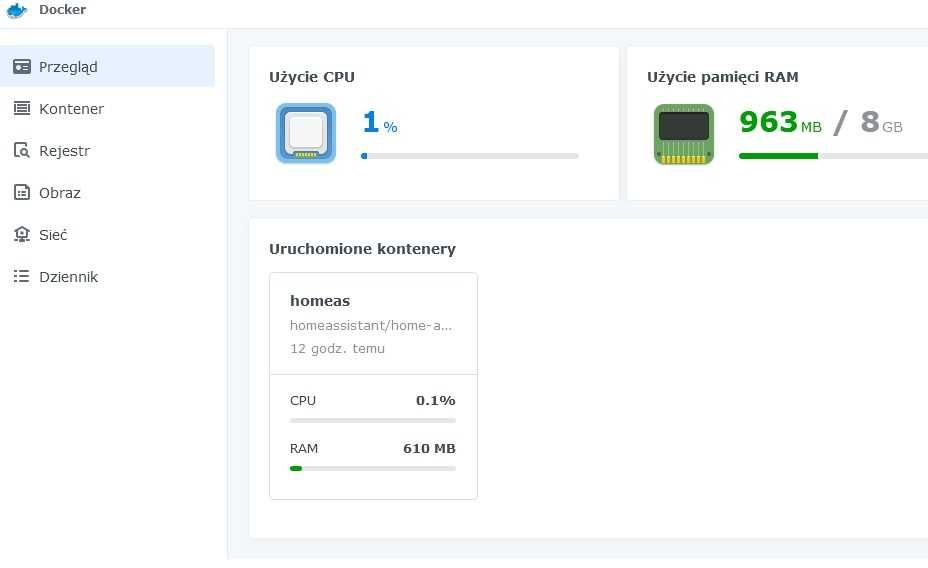Click the homeassistant image name text
Screen dimensions: 928x568
[x=371, y=325]
